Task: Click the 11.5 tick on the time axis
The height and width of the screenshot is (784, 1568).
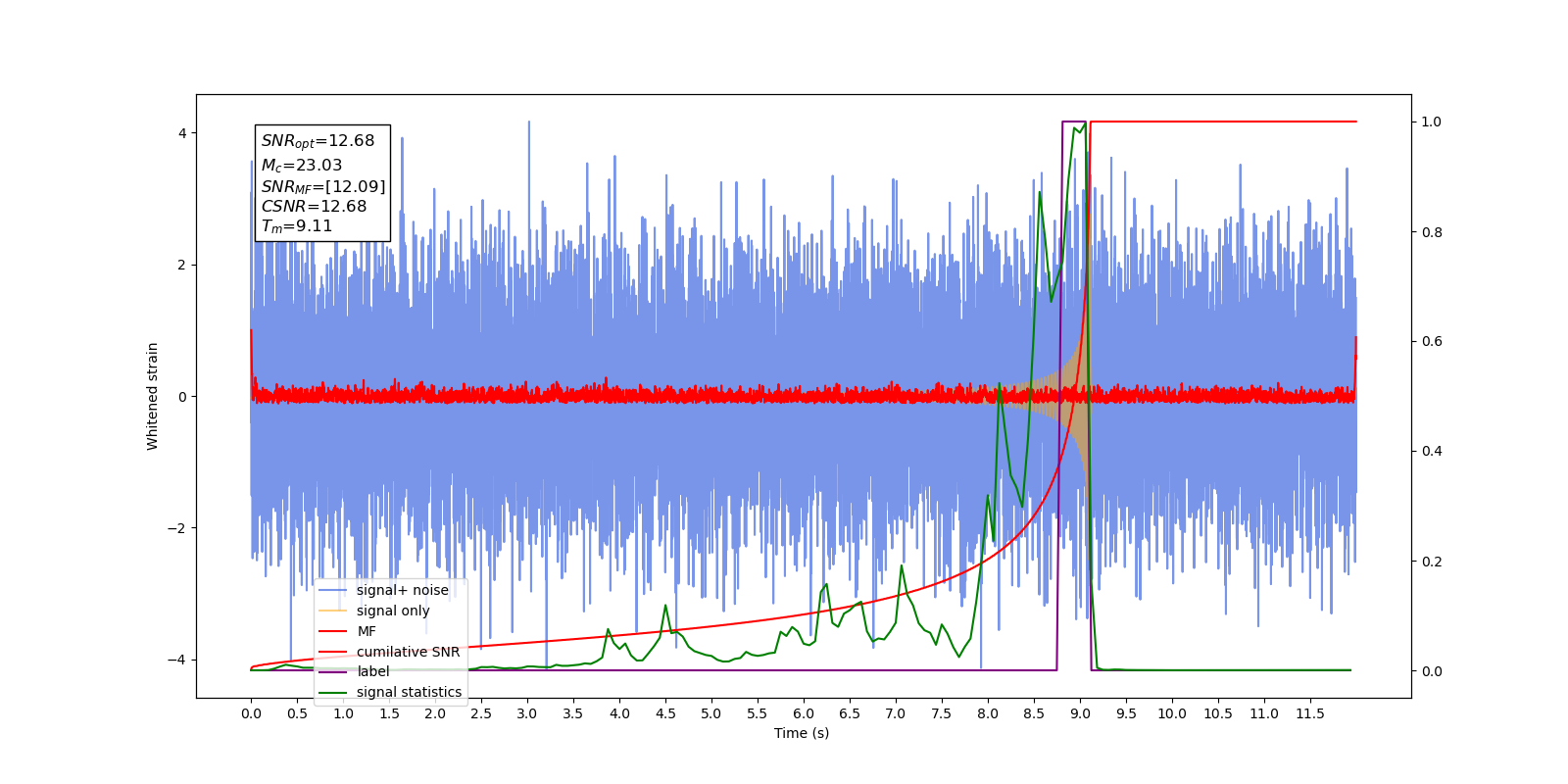Action: coord(1310,713)
